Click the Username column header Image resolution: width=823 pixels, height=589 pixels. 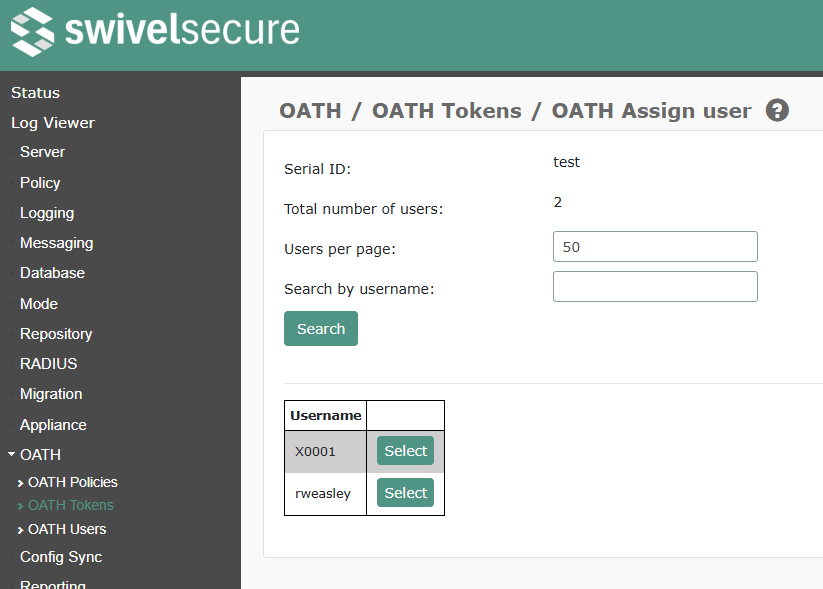click(x=325, y=416)
